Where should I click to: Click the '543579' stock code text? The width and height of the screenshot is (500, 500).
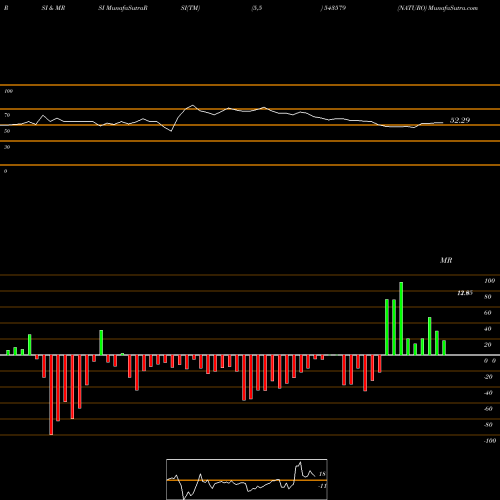coord(334,8)
